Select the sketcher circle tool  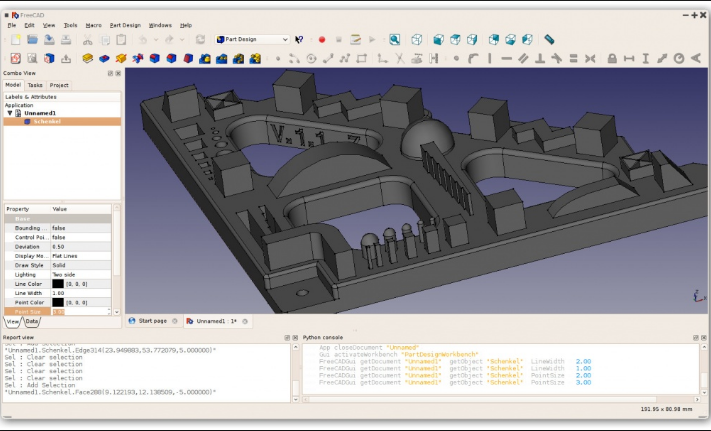(x=312, y=58)
